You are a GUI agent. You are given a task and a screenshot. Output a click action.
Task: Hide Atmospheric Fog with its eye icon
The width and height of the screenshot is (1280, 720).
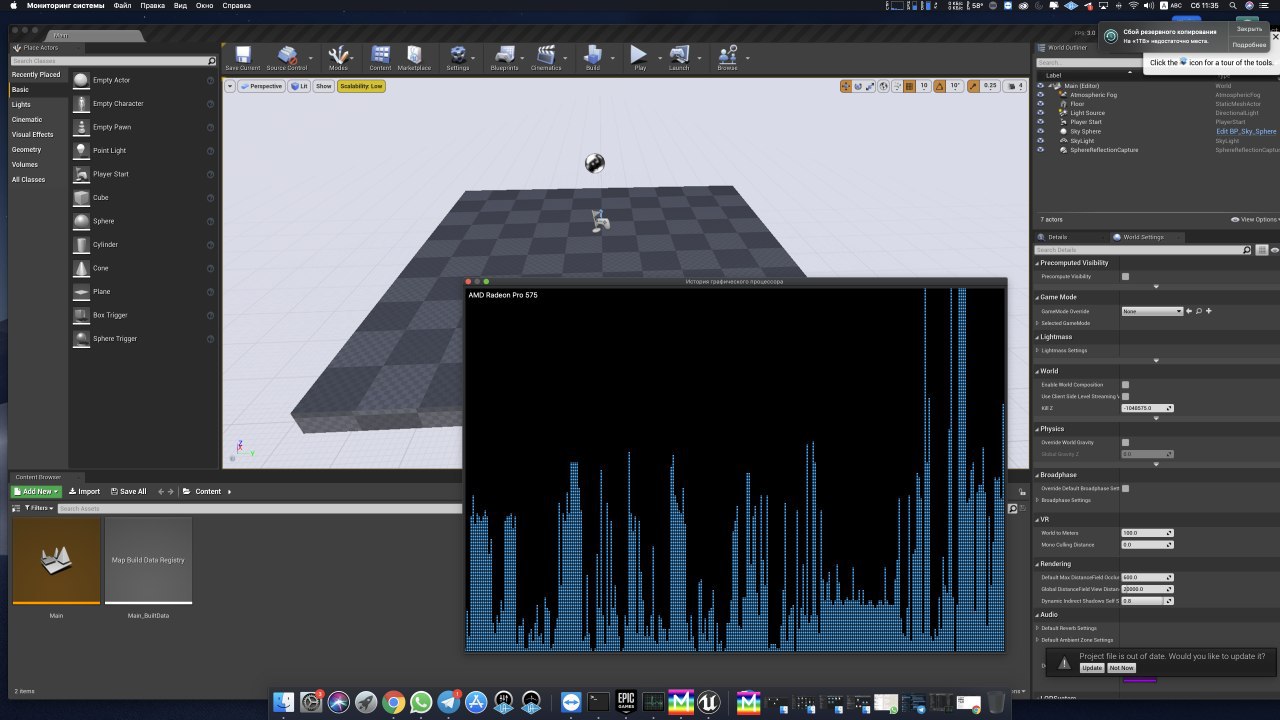click(1040, 95)
